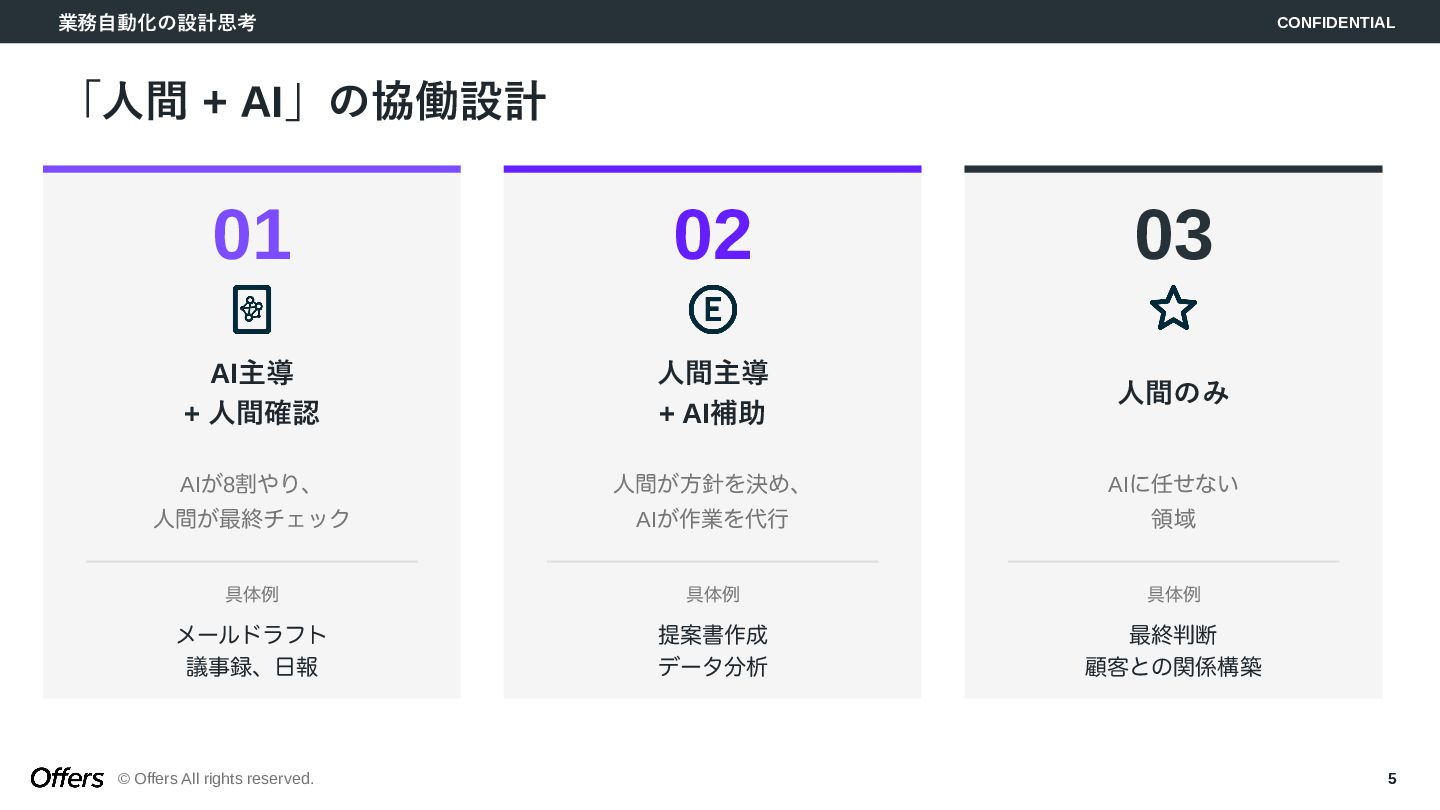Click the star icon in card 03
1440x810 pixels.
click(x=1173, y=308)
